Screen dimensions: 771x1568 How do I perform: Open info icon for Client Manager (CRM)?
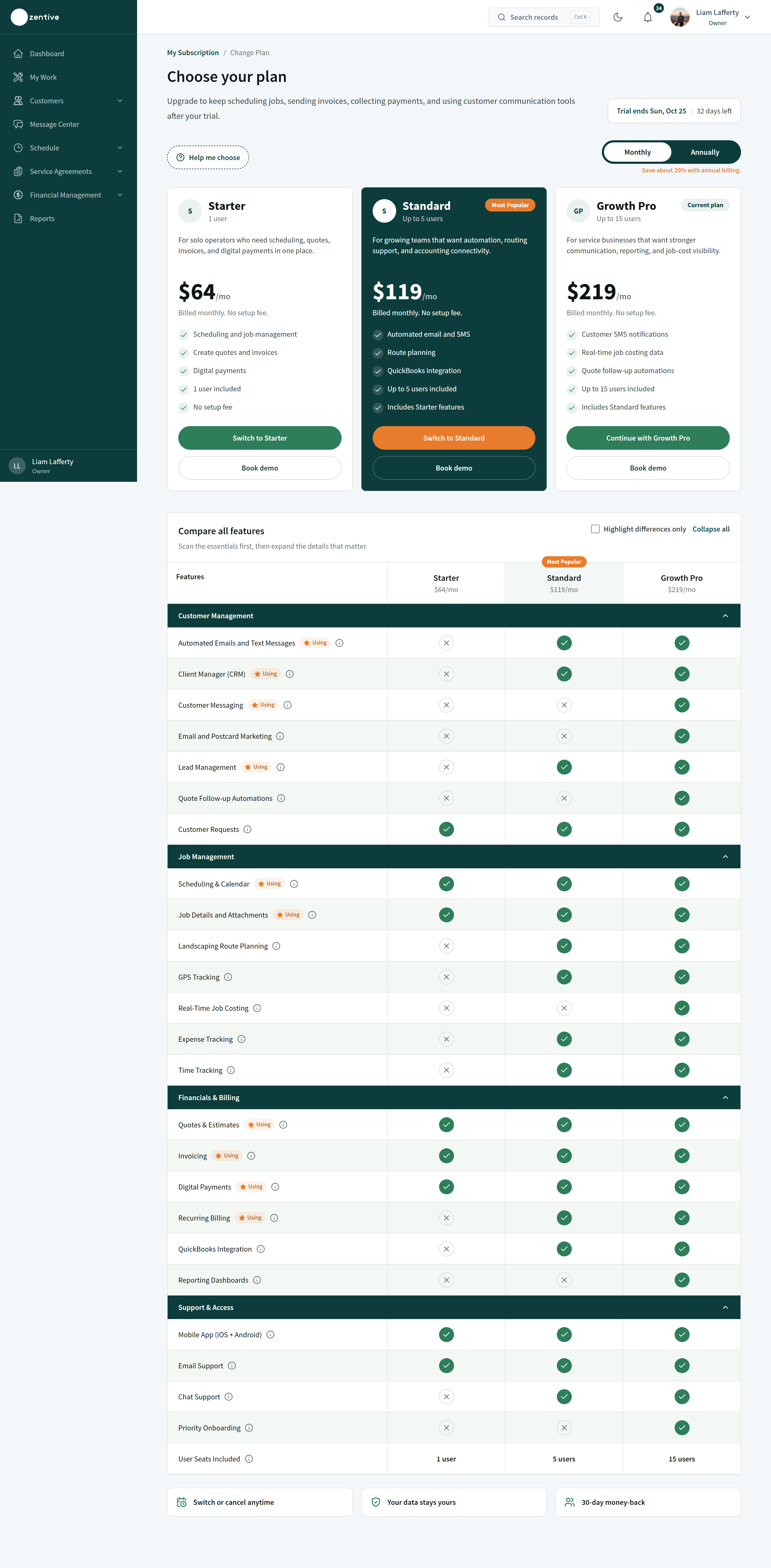pyautogui.click(x=290, y=674)
